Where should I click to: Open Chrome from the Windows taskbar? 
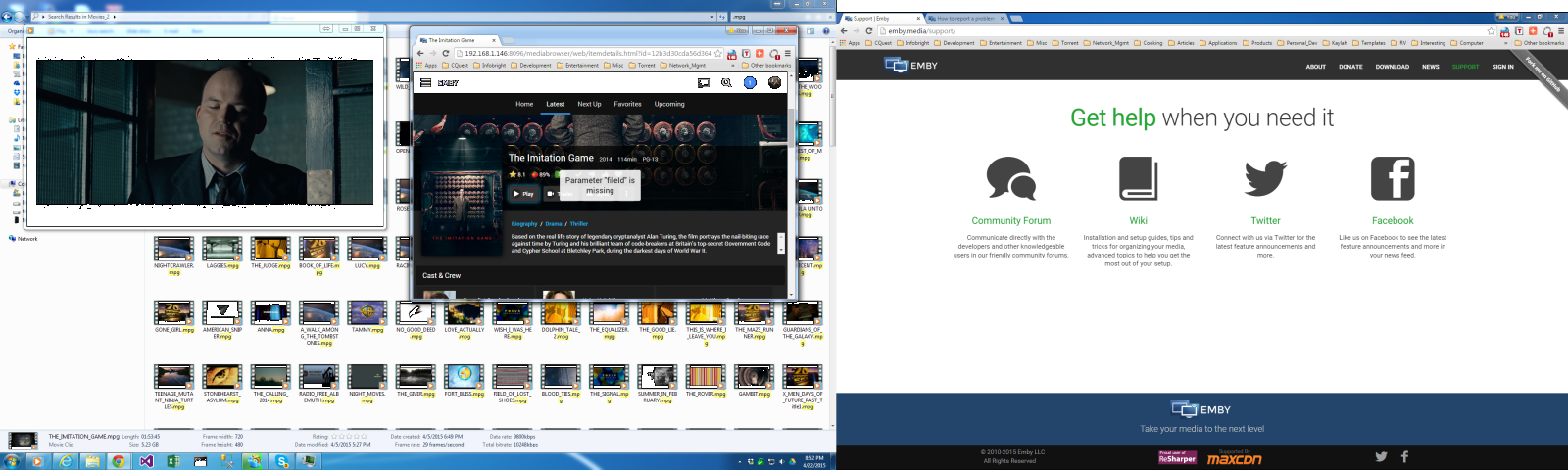[x=119, y=461]
